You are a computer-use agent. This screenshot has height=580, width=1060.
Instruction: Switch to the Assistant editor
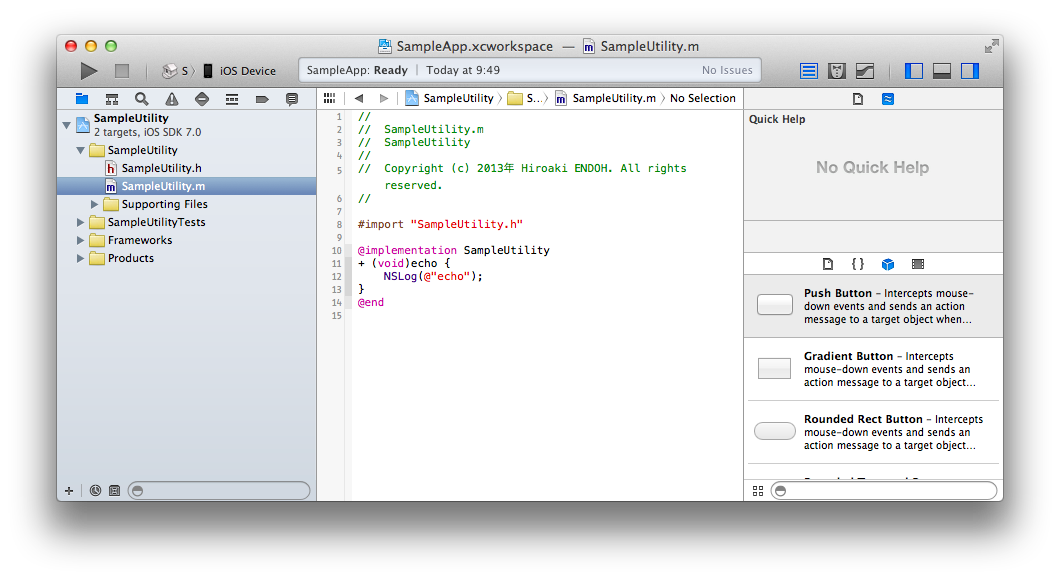(837, 71)
